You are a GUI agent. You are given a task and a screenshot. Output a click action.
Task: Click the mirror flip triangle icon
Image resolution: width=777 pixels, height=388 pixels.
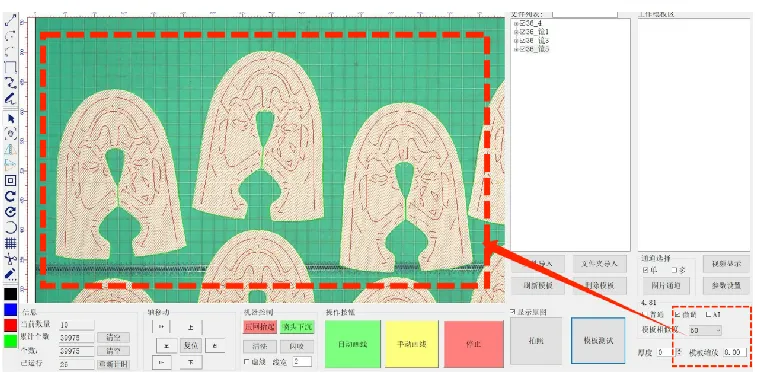[x=10, y=149]
